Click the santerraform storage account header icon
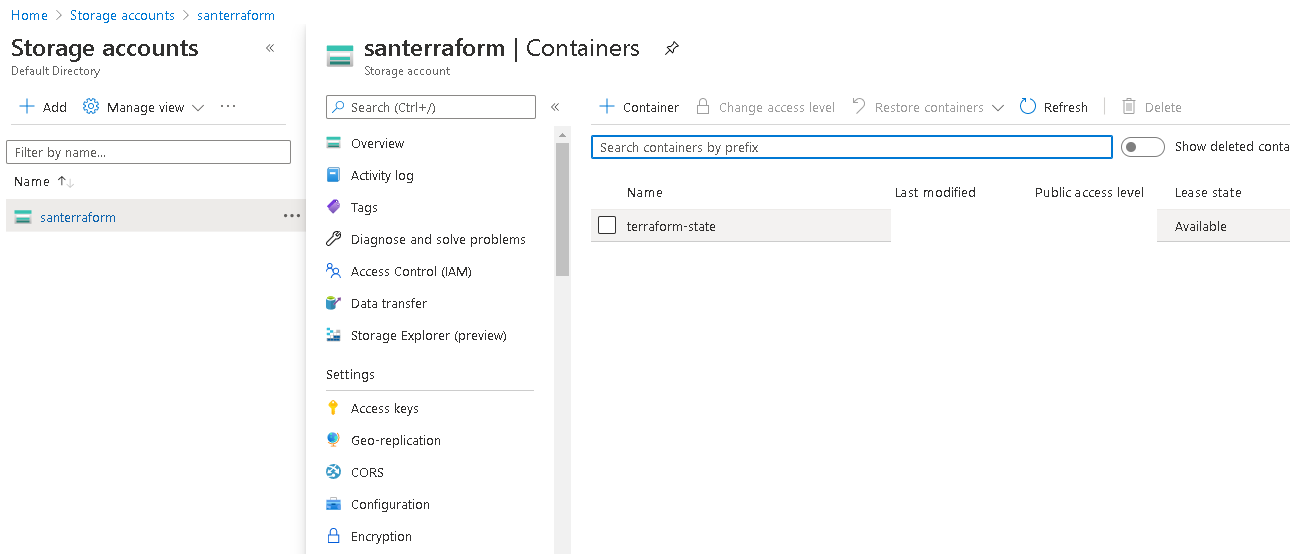The image size is (1290, 554). pos(340,56)
